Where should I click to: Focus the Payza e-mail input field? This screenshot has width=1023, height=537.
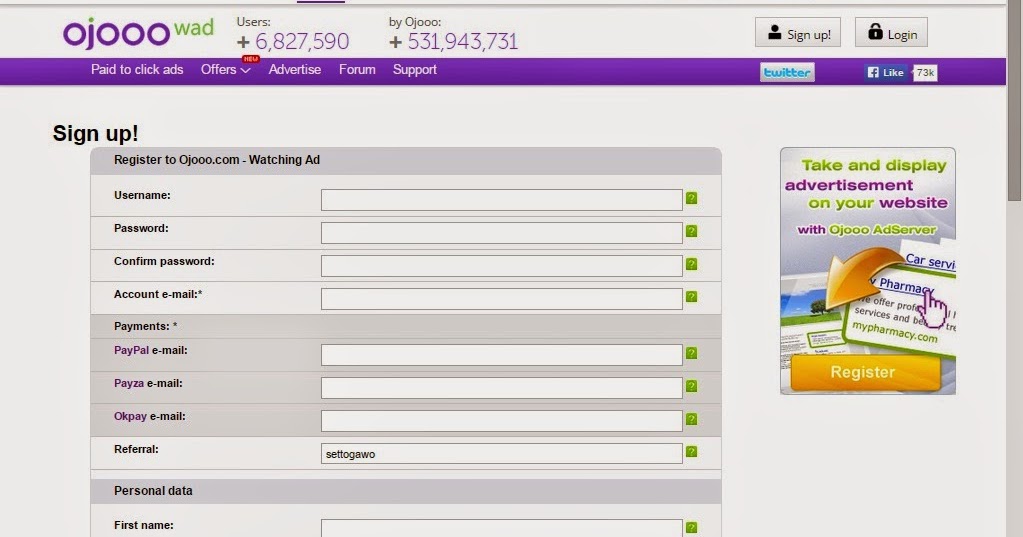click(502, 388)
